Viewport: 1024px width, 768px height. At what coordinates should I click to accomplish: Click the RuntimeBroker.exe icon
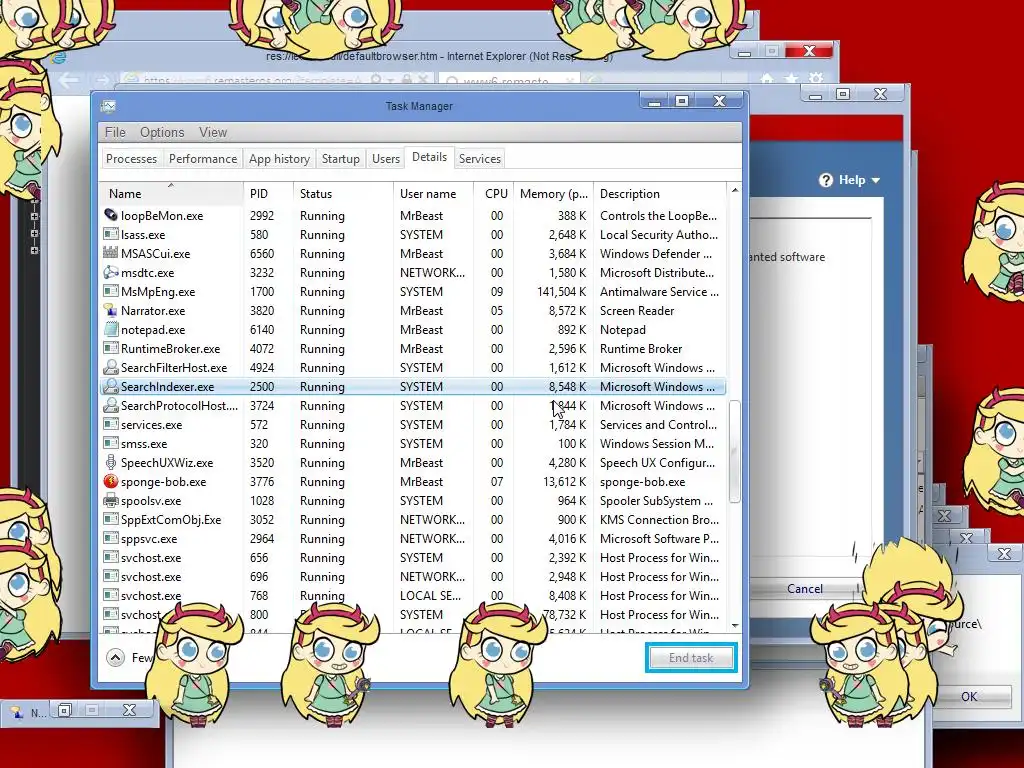click(x=111, y=348)
